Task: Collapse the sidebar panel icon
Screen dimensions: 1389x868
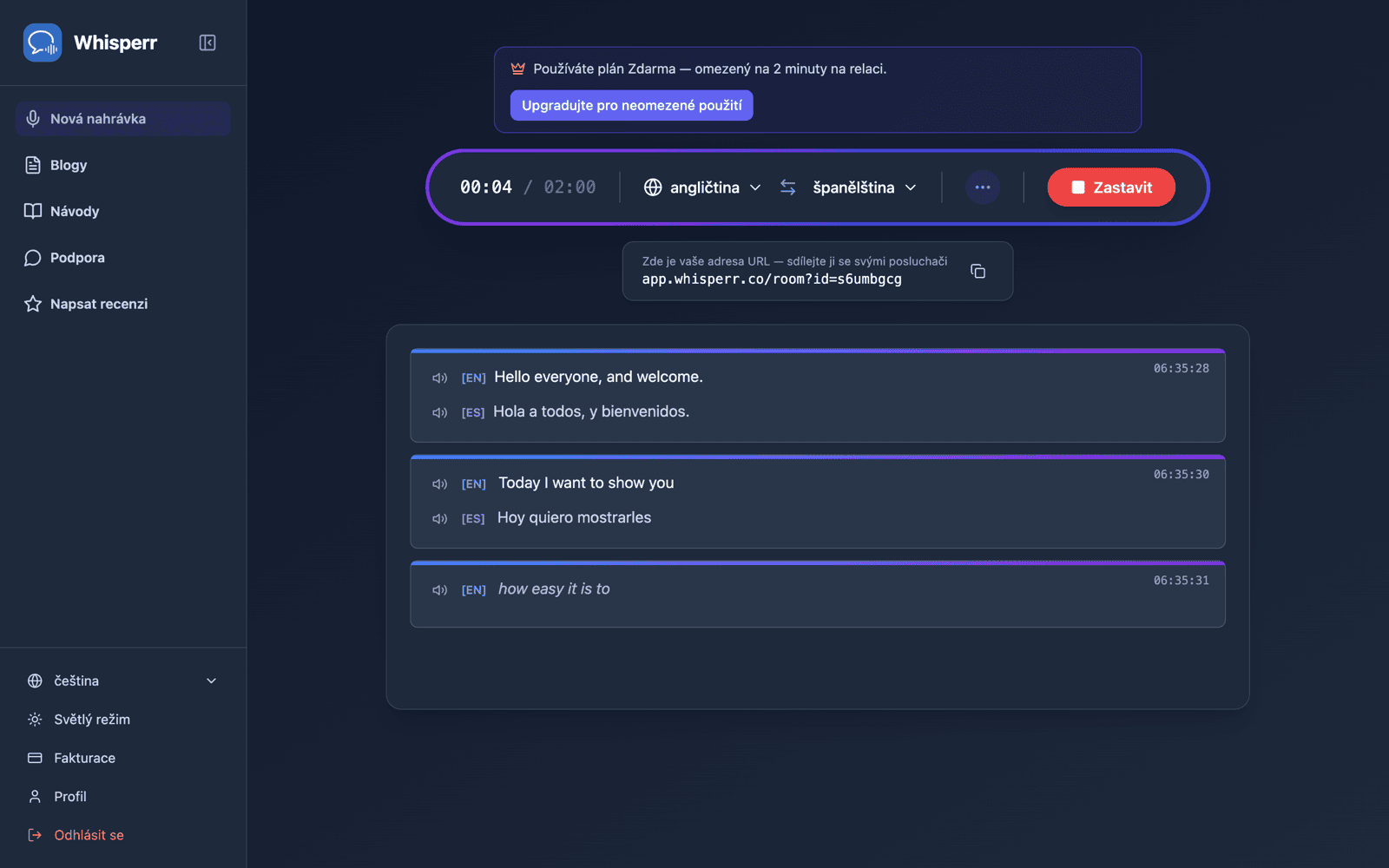Action: coord(207,43)
